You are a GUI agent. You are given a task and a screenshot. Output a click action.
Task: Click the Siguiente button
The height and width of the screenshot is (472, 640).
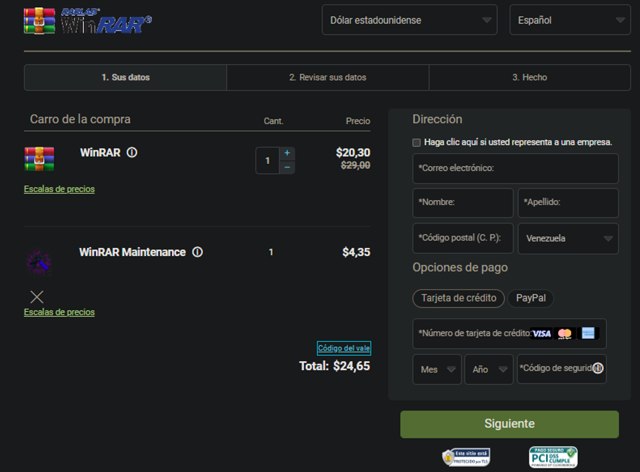coord(509,424)
